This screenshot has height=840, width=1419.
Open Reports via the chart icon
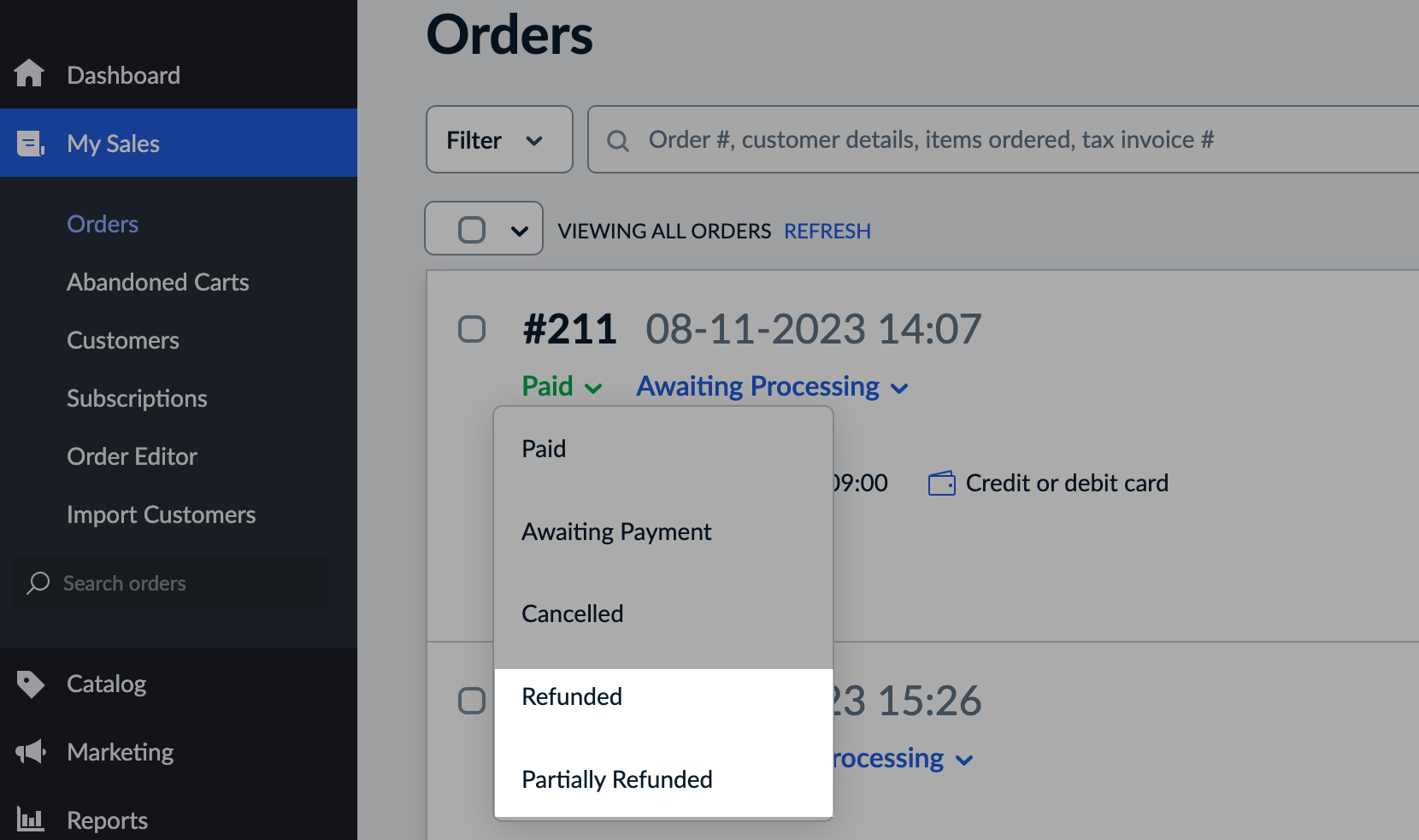pyautogui.click(x=29, y=819)
